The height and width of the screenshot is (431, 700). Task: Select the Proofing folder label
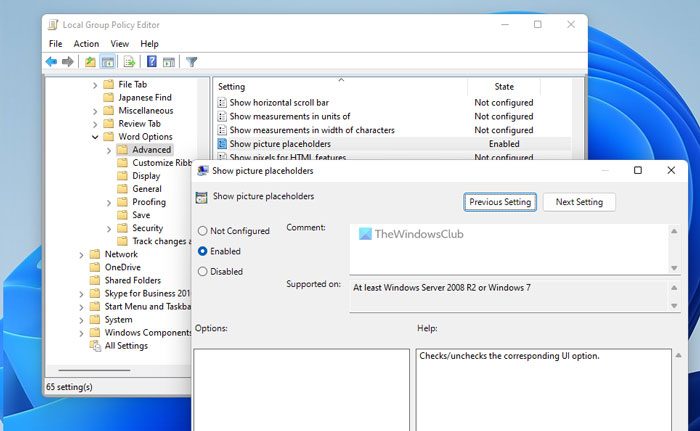click(x=149, y=202)
